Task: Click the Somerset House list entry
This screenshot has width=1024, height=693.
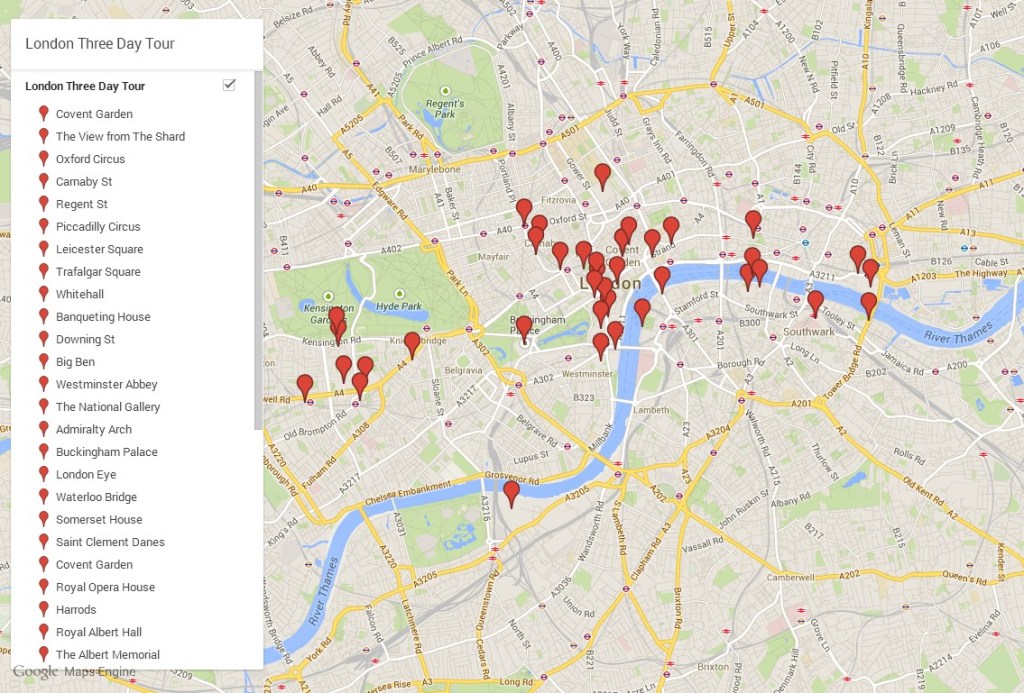Action: [99, 519]
